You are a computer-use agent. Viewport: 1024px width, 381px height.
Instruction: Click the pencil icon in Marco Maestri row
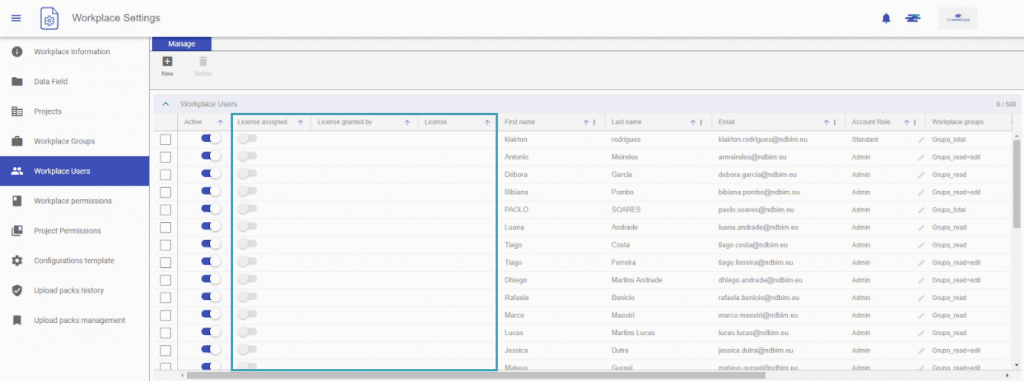921,315
